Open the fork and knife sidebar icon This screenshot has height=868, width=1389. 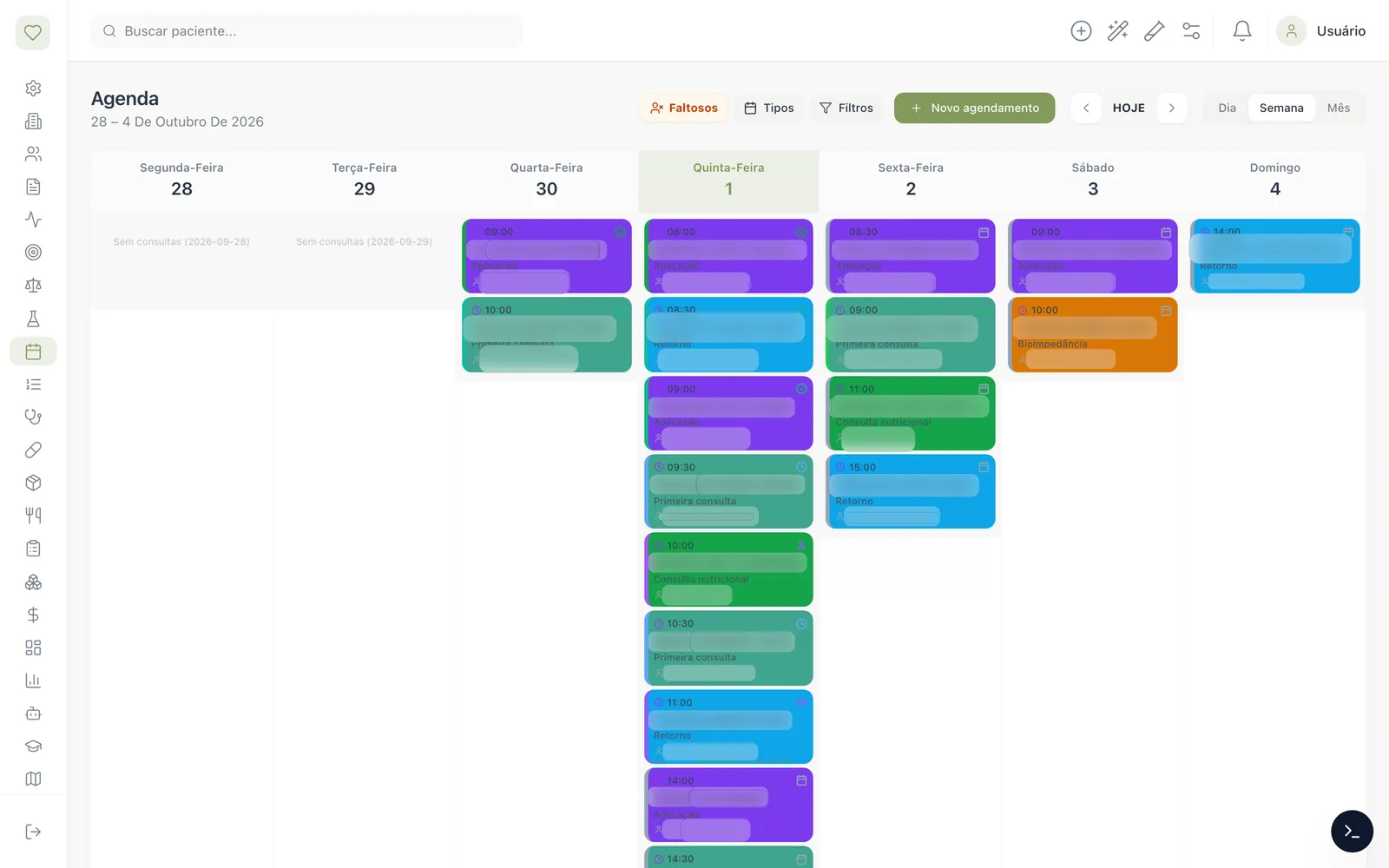[33, 516]
